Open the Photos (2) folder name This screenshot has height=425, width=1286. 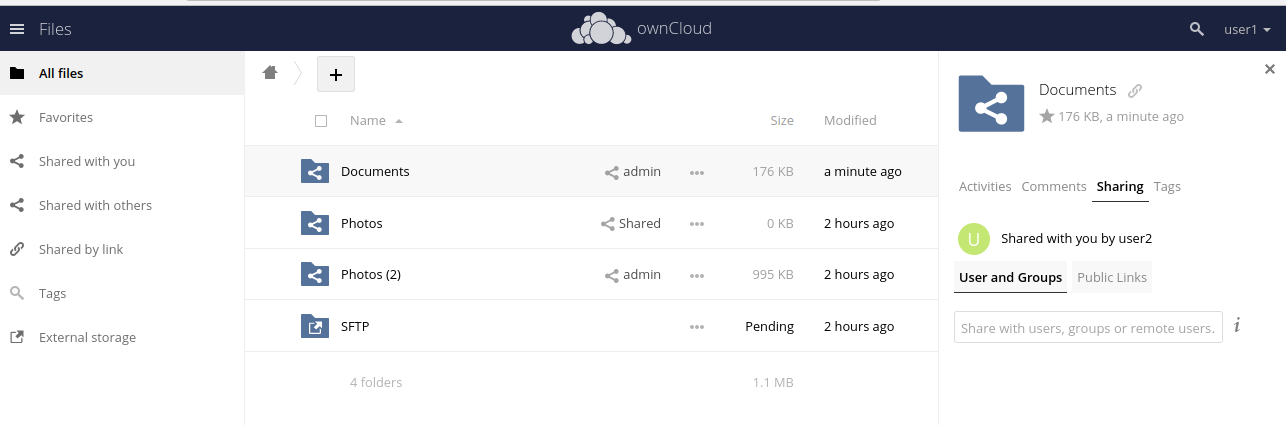click(371, 274)
